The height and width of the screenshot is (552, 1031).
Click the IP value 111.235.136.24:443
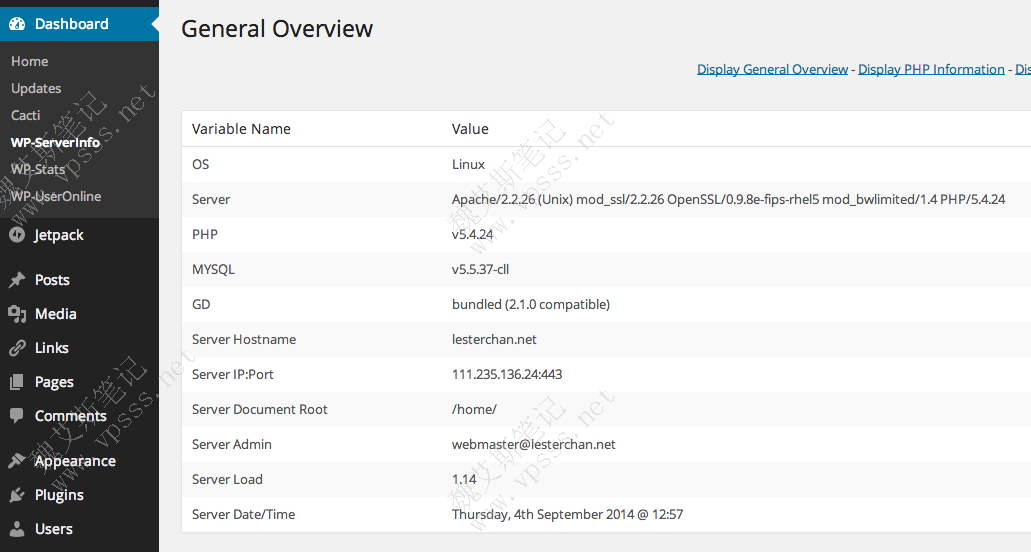click(507, 375)
